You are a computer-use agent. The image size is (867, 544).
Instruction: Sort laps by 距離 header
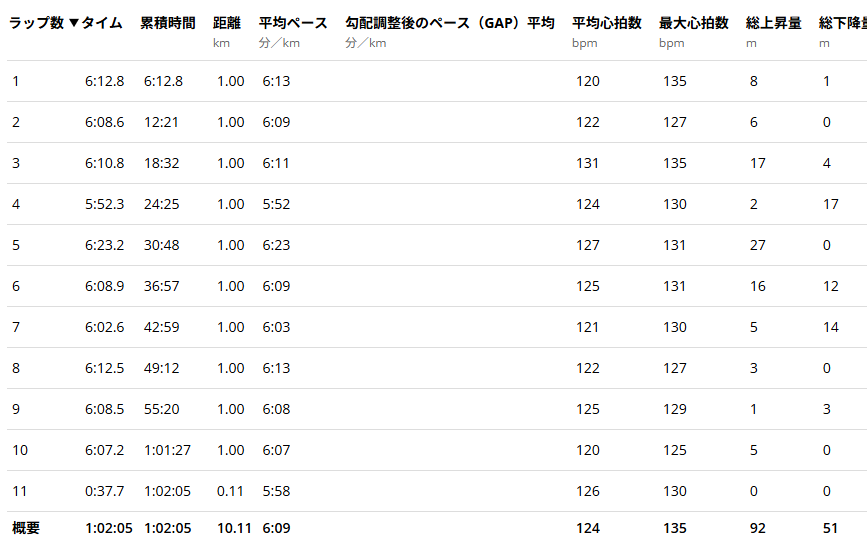pyautogui.click(x=227, y=23)
